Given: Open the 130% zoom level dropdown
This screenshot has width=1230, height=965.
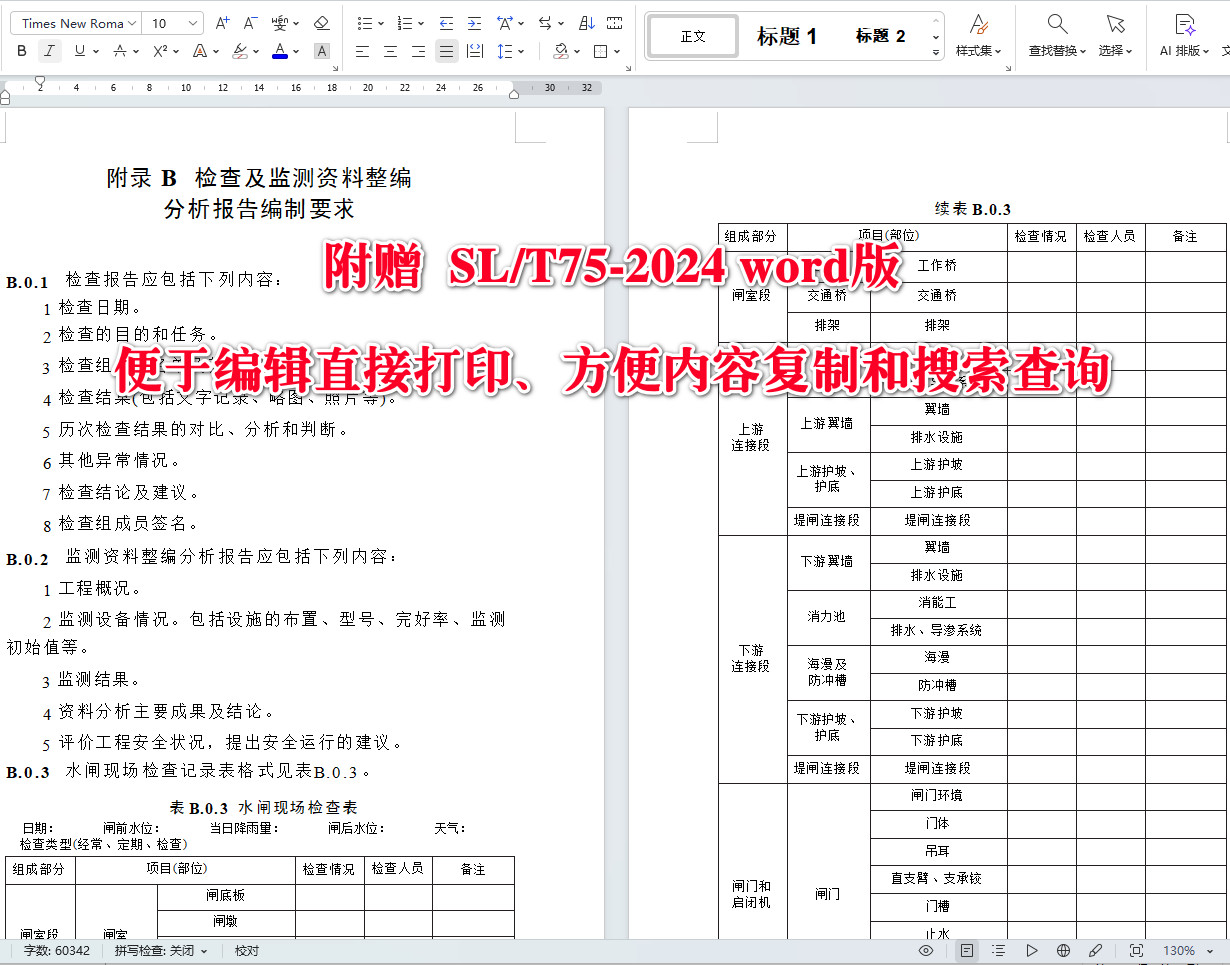Looking at the screenshot, I should point(1190,951).
